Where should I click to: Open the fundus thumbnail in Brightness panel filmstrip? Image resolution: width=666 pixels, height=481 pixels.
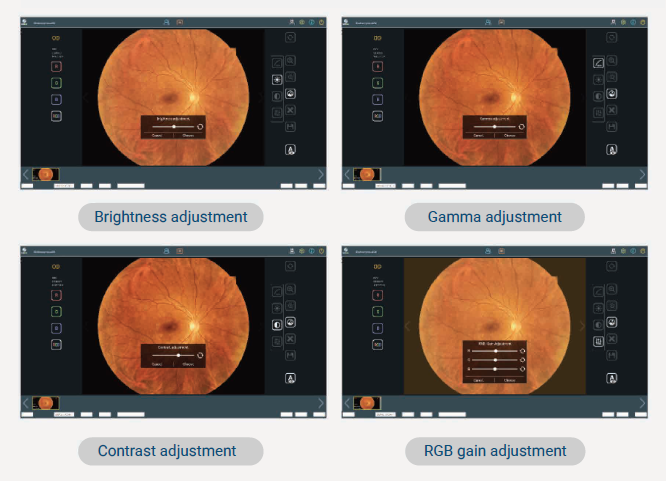click(46, 174)
